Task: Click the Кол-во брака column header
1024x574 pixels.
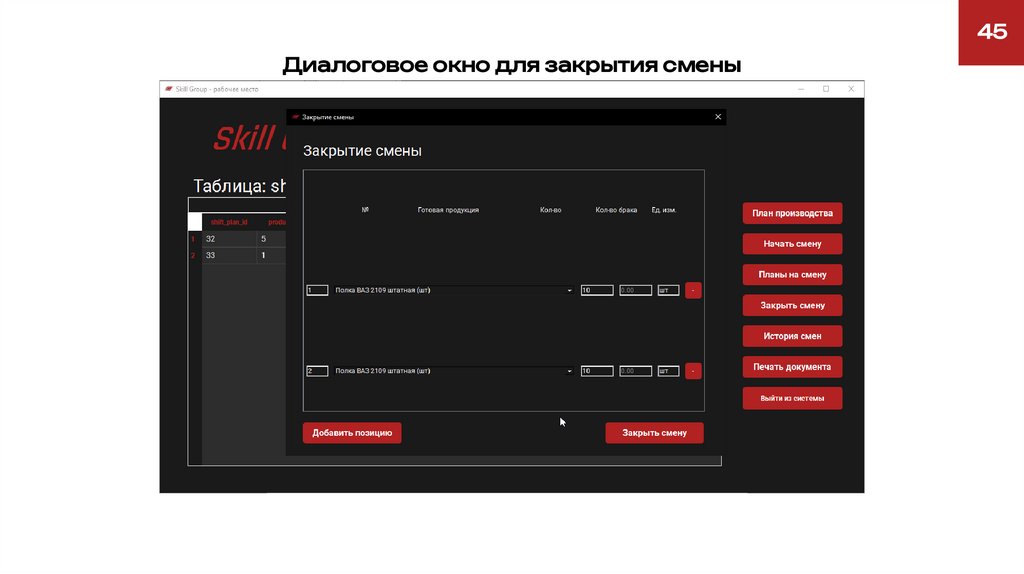Action: pyautogui.click(x=616, y=210)
